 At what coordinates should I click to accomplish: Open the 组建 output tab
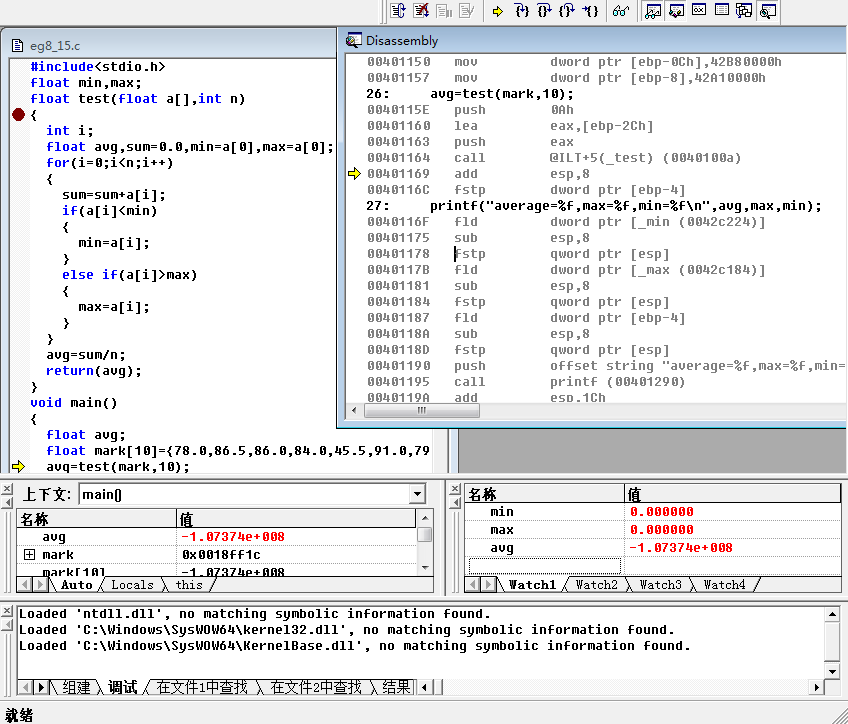(x=76, y=687)
